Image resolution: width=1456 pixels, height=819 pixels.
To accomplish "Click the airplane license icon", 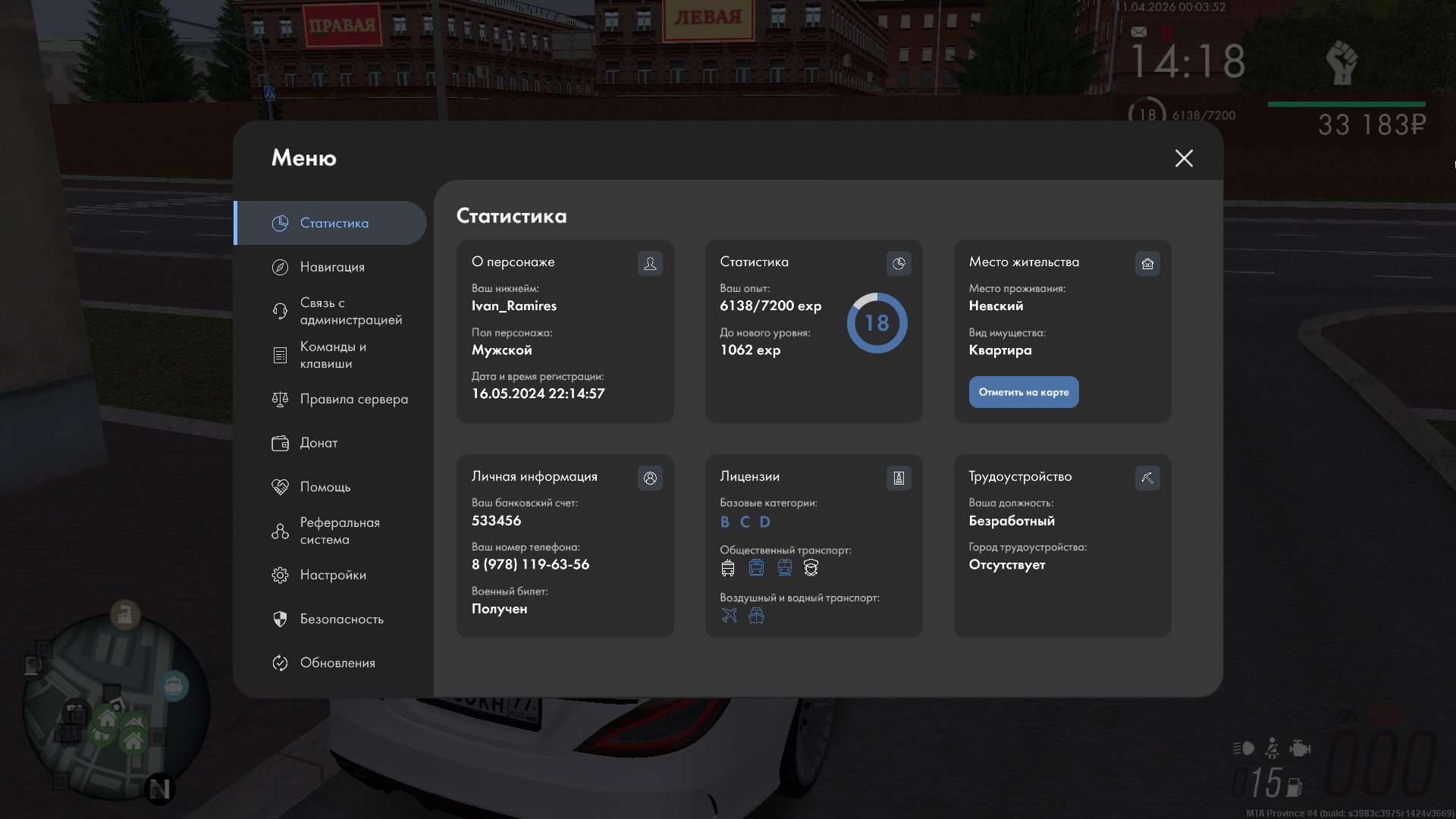I will (x=729, y=615).
